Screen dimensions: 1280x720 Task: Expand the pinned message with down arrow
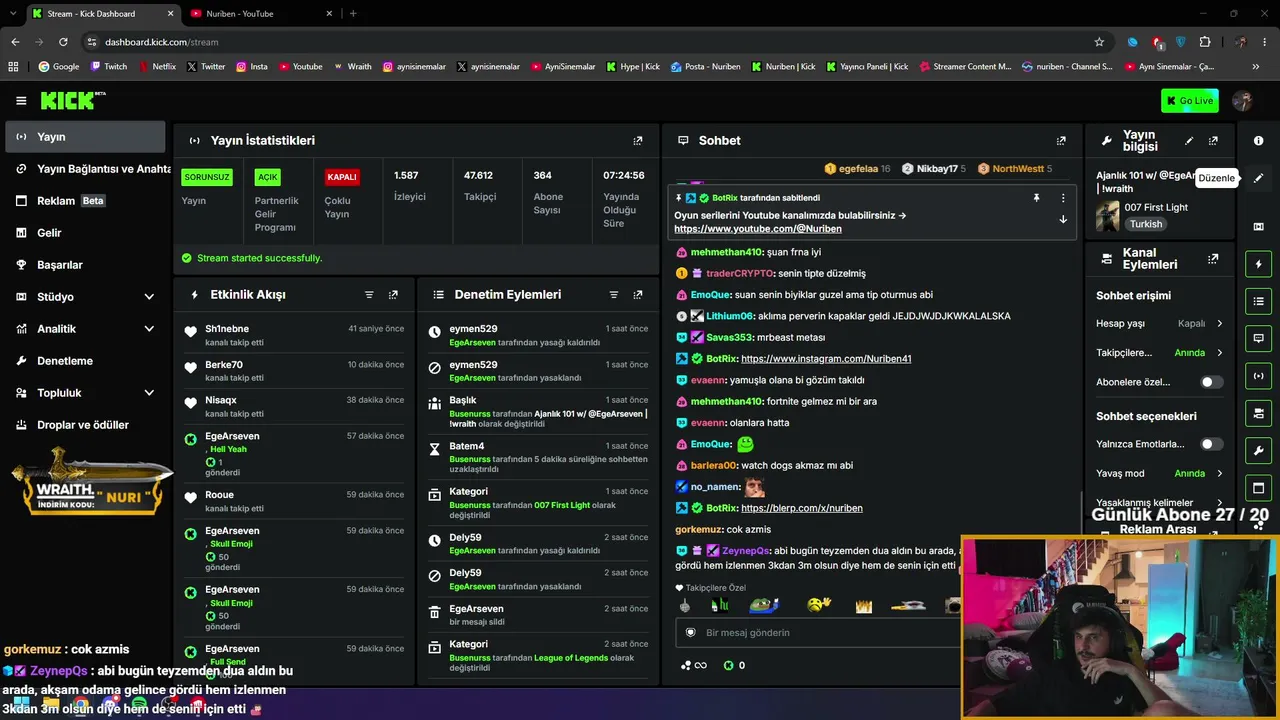[x=1063, y=219]
